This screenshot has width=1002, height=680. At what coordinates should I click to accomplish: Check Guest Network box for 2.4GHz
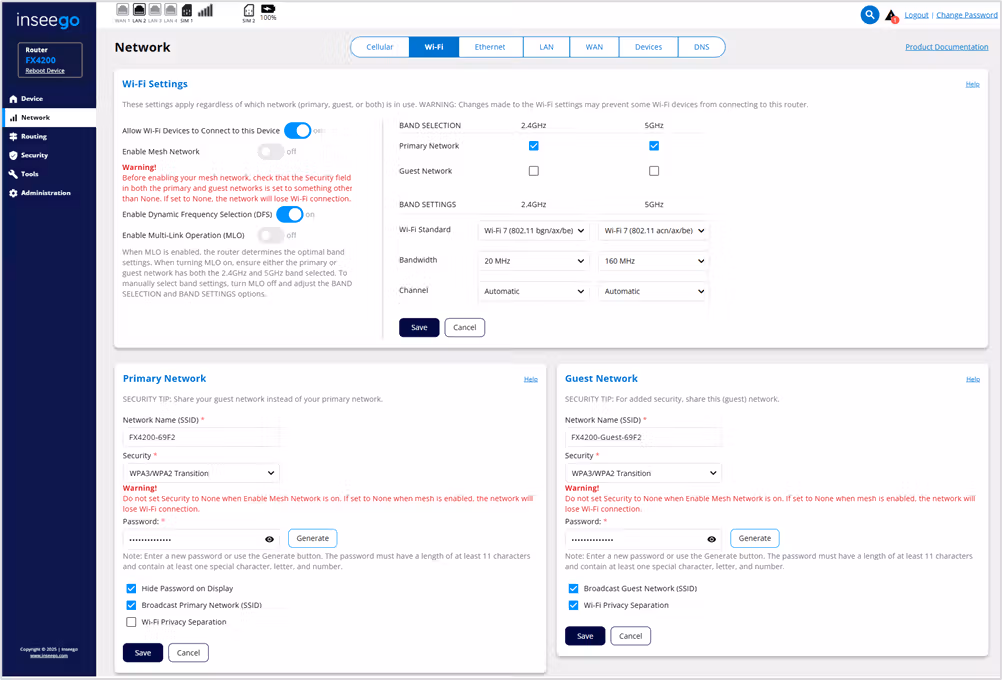click(534, 171)
